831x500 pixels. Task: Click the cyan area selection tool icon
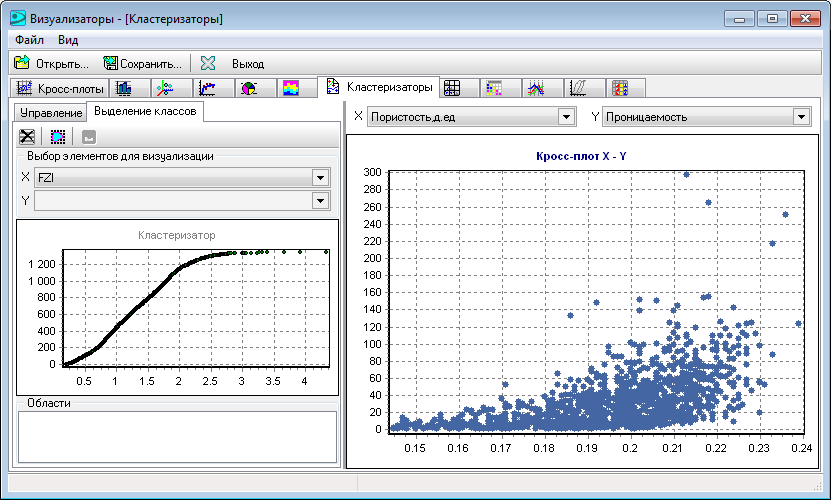pos(58,137)
